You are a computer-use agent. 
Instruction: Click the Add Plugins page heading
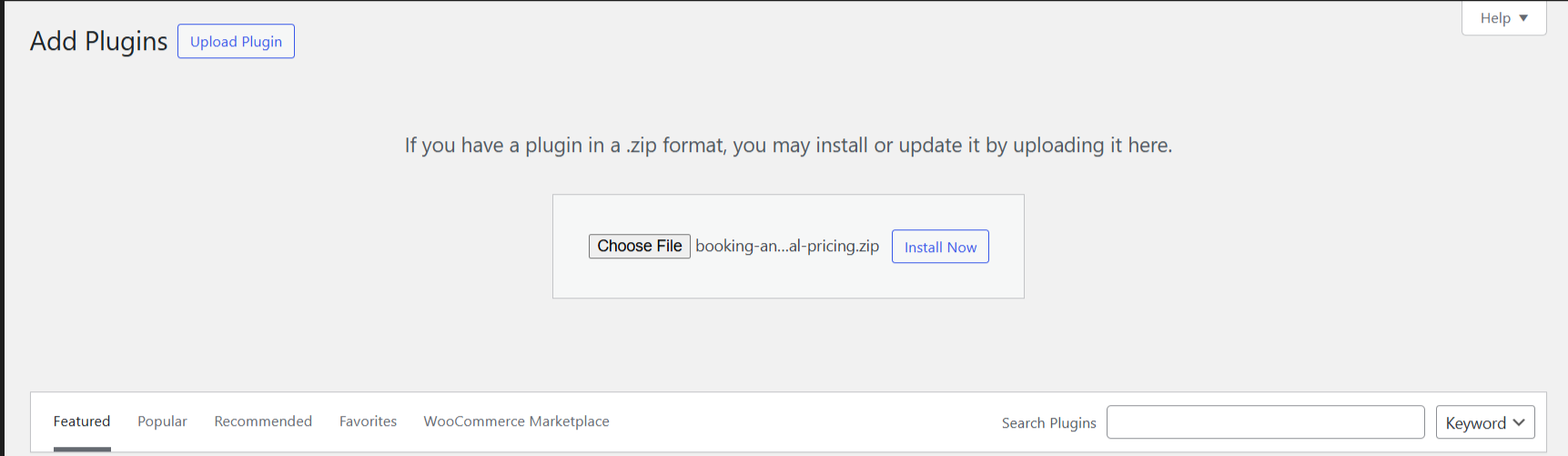(x=98, y=42)
